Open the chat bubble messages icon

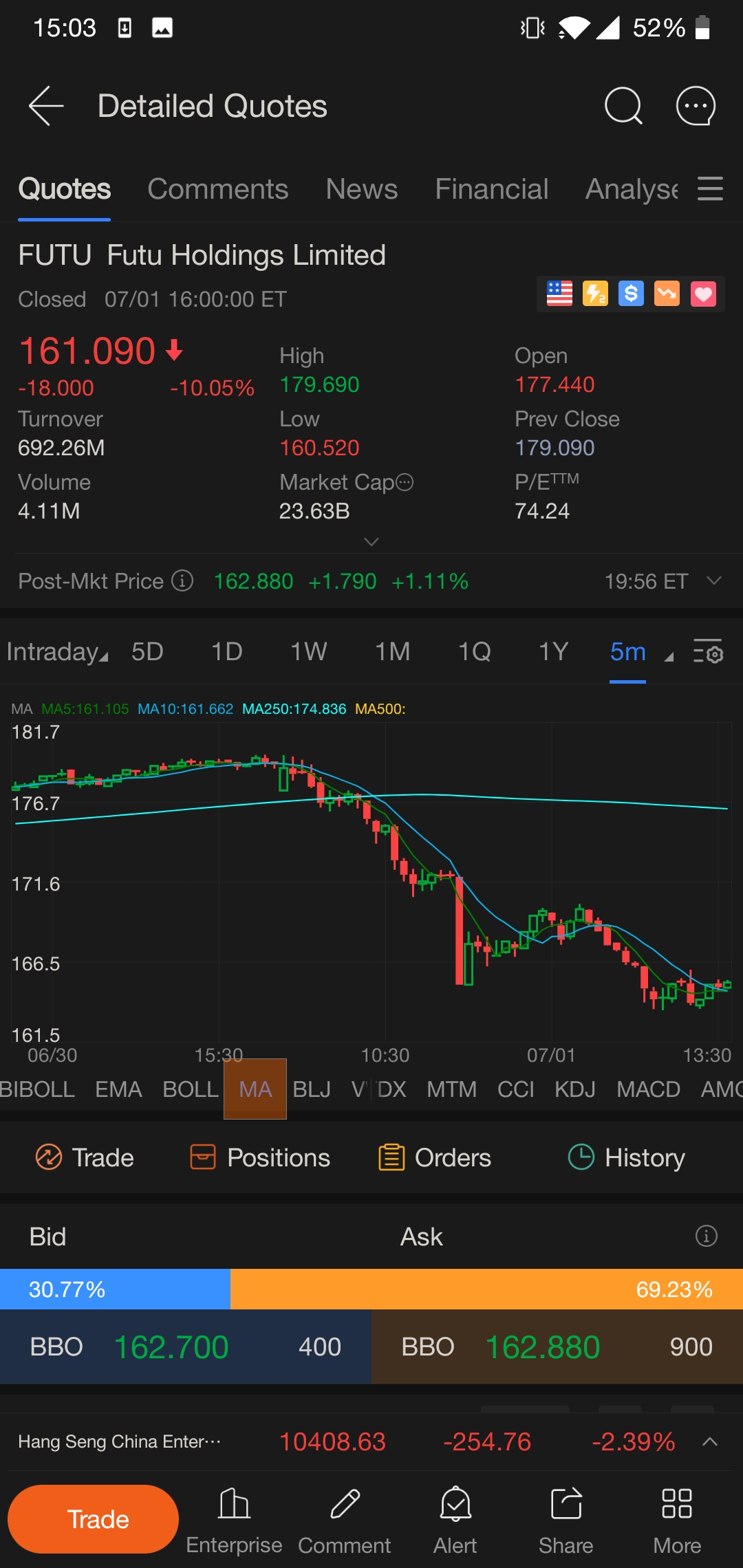696,106
